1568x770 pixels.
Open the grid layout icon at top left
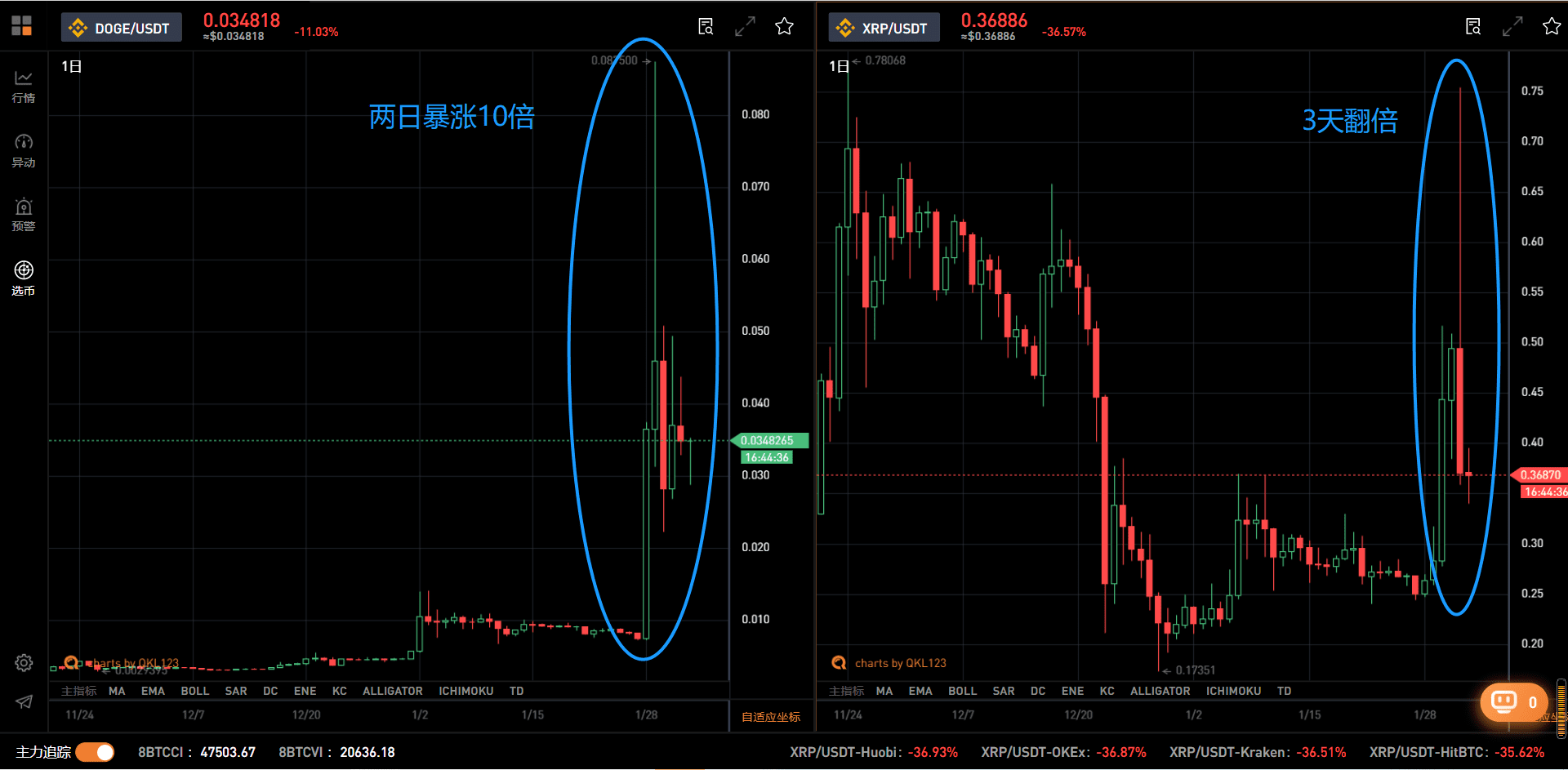click(22, 26)
